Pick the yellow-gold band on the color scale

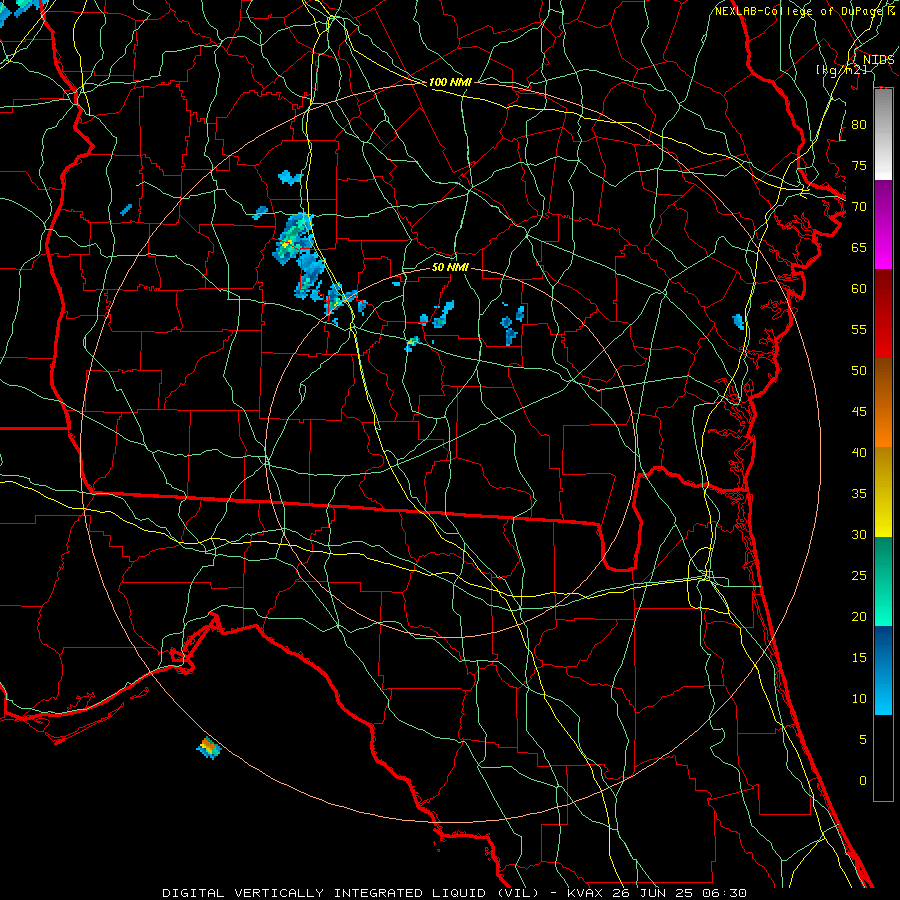point(883,492)
